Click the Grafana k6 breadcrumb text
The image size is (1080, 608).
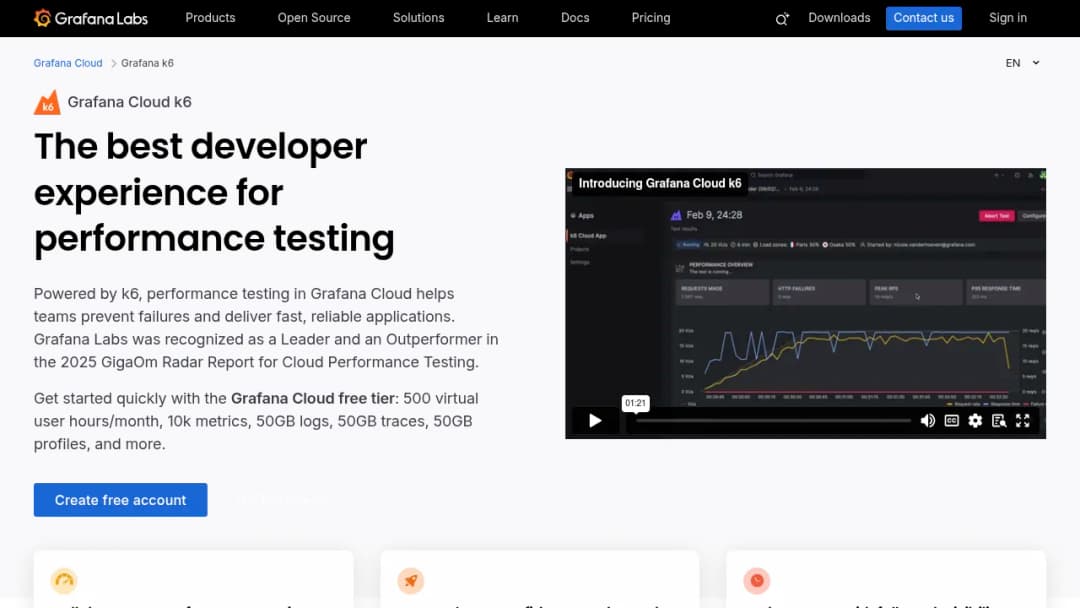(147, 63)
